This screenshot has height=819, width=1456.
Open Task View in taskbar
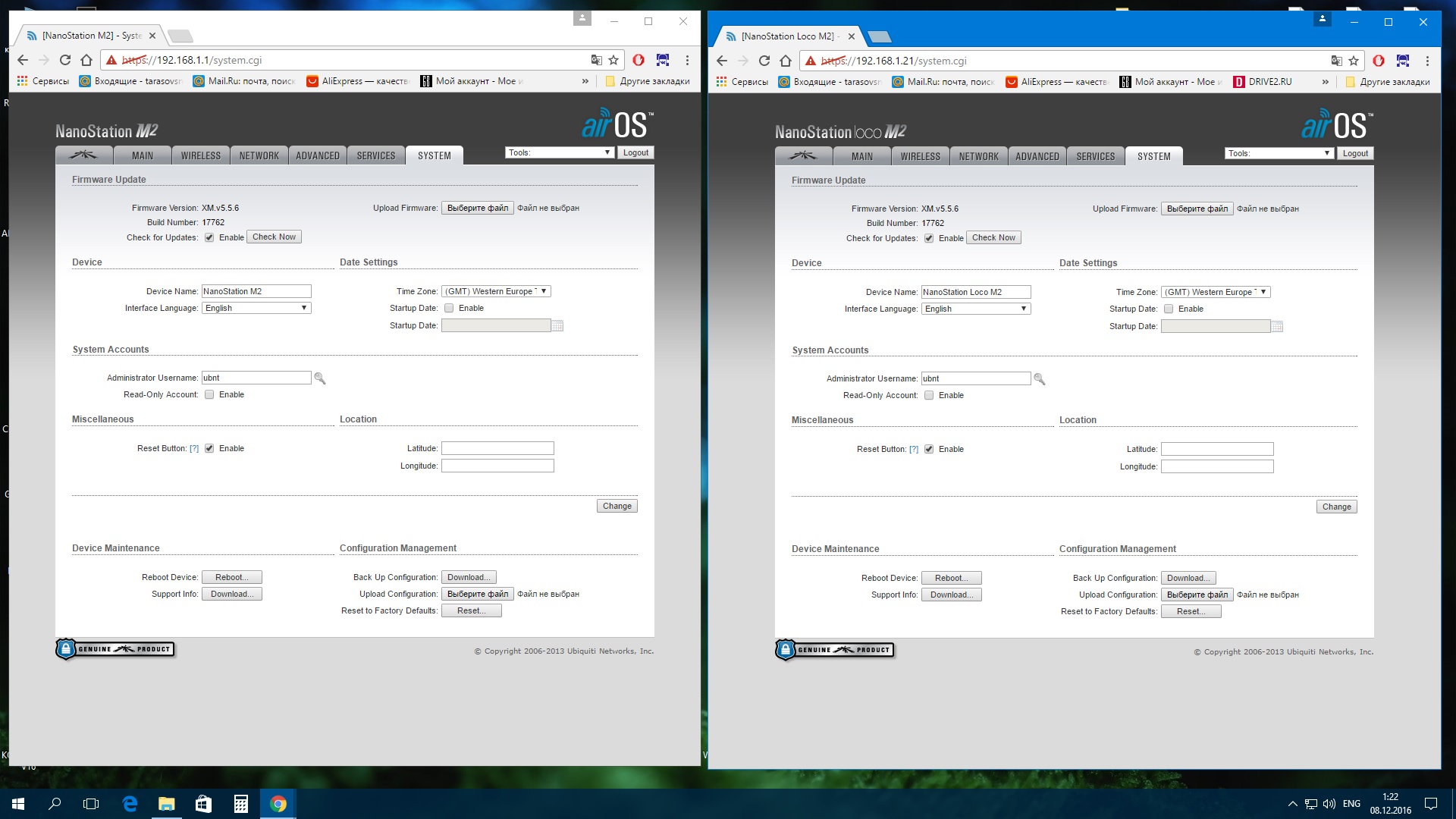pos(91,804)
